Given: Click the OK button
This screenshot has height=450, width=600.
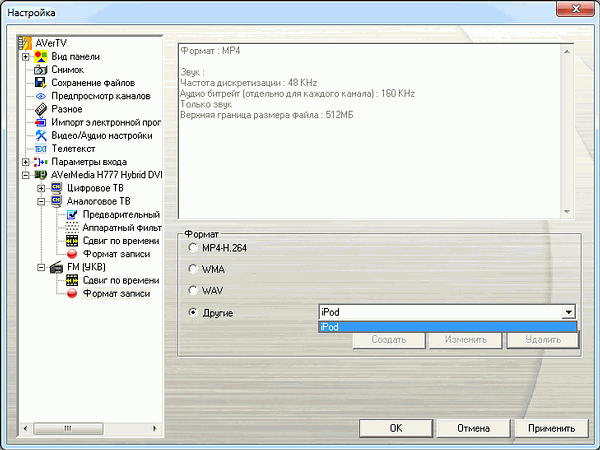Looking at the screenshot, I should (x=396, y=428).
